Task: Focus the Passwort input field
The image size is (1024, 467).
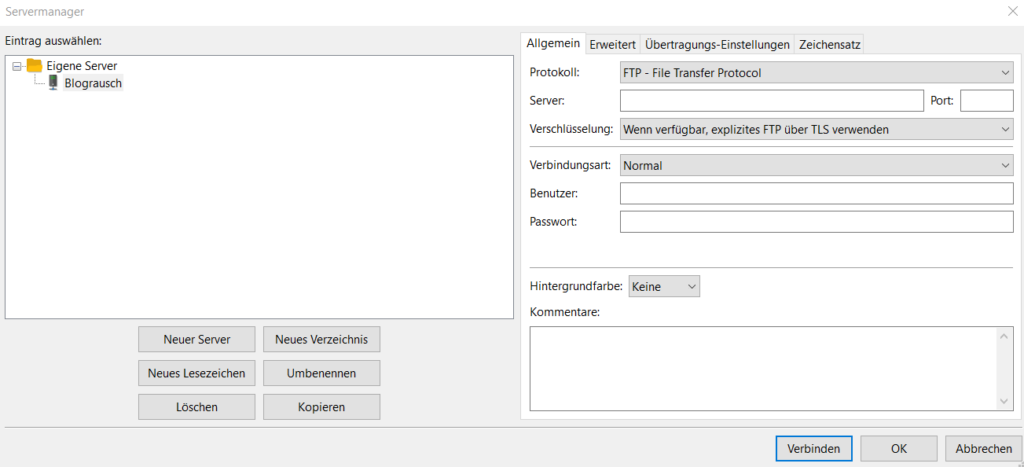Action: click(x=816, y=221)
